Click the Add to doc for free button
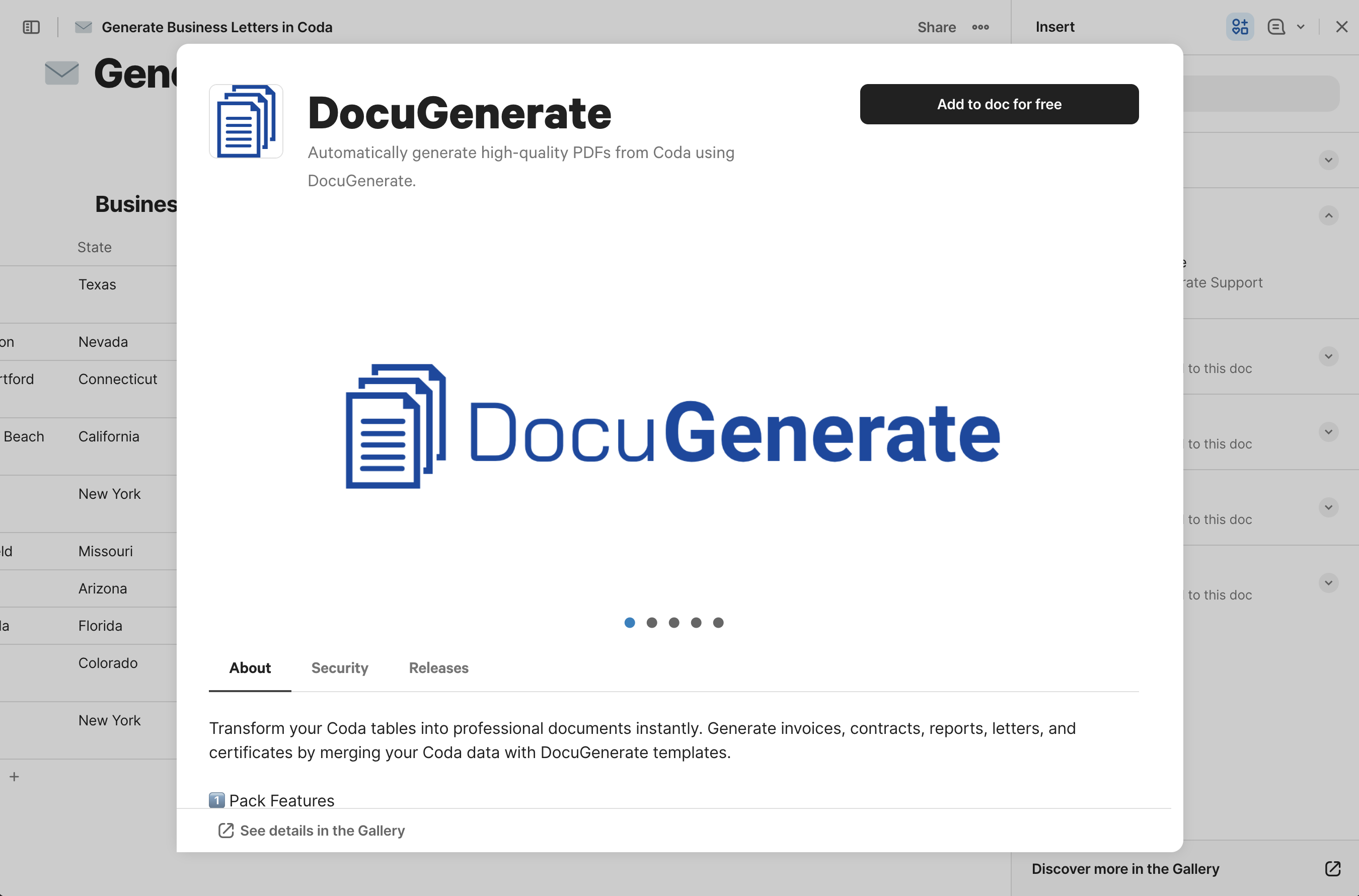The height and width of the screenshot is (896, 1359). tap(999, 104)
